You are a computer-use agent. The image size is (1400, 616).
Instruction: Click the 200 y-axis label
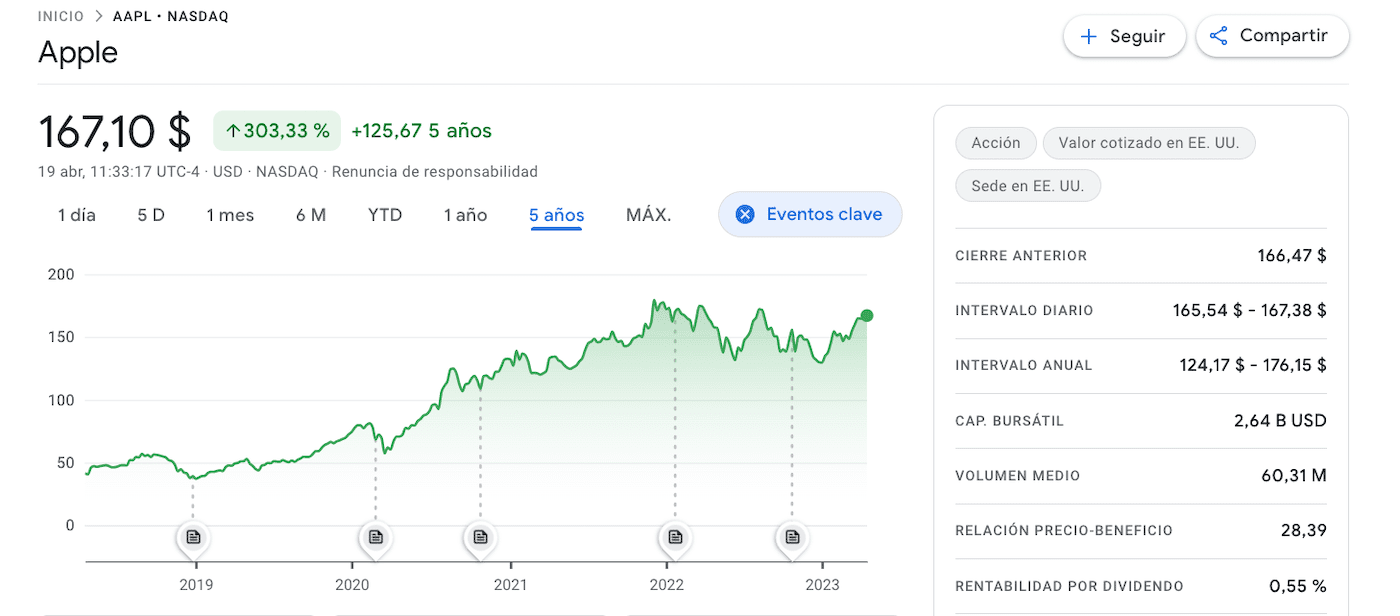[x=61, y=275]
